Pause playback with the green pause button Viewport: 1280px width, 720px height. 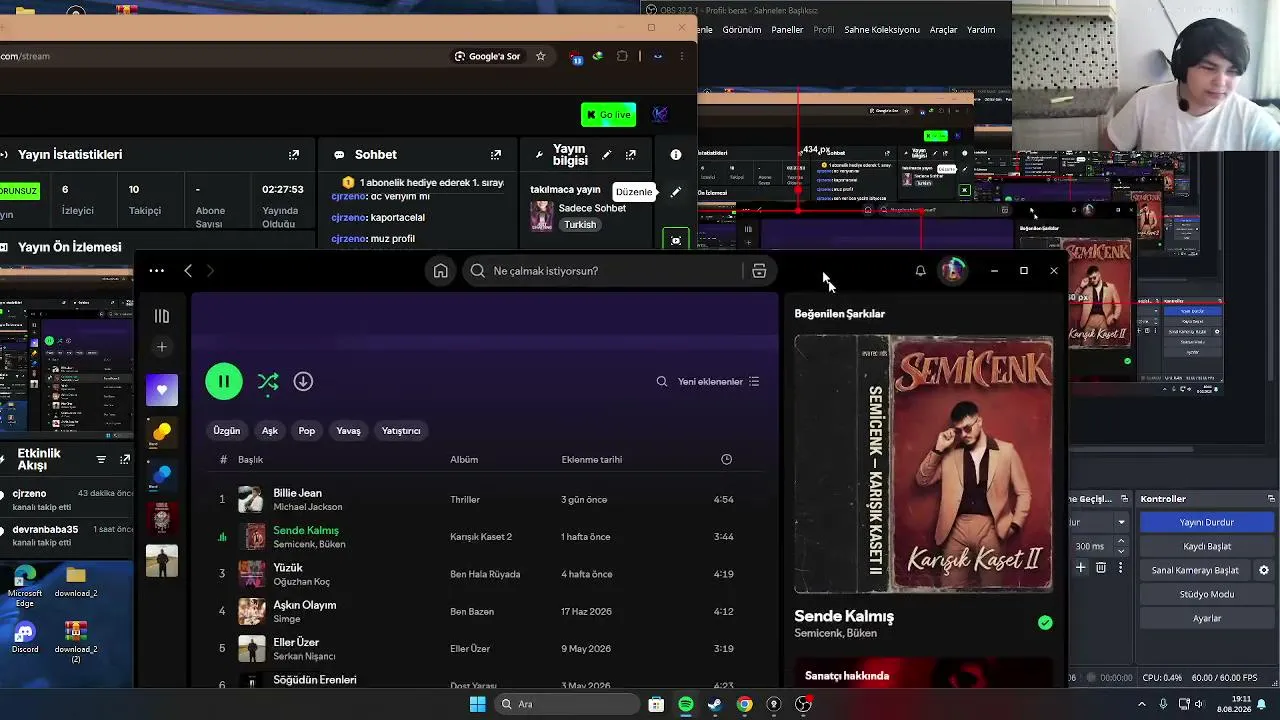(x=224, y=381)
